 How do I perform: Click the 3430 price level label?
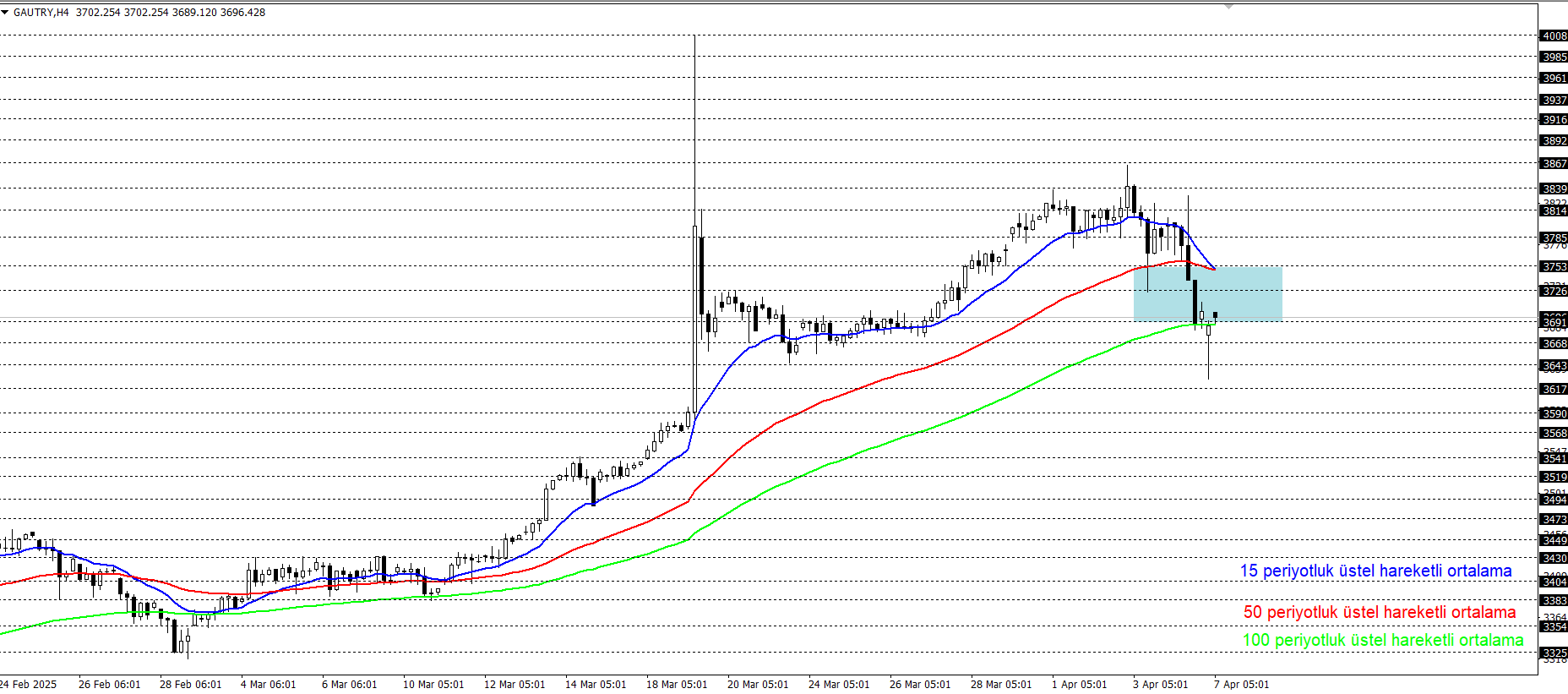coord(1554,558)
